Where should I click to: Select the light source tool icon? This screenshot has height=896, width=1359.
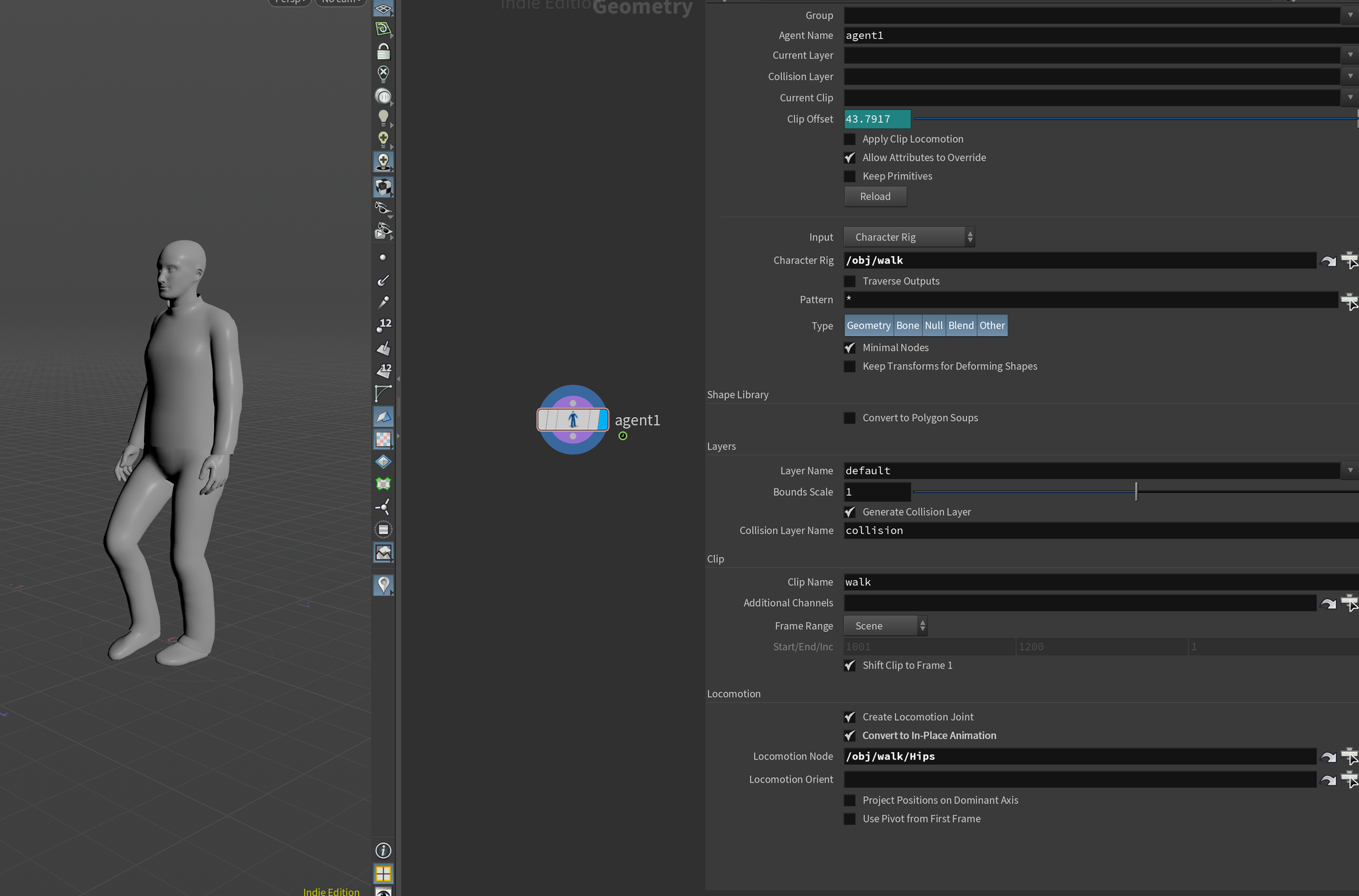(382, 118)
